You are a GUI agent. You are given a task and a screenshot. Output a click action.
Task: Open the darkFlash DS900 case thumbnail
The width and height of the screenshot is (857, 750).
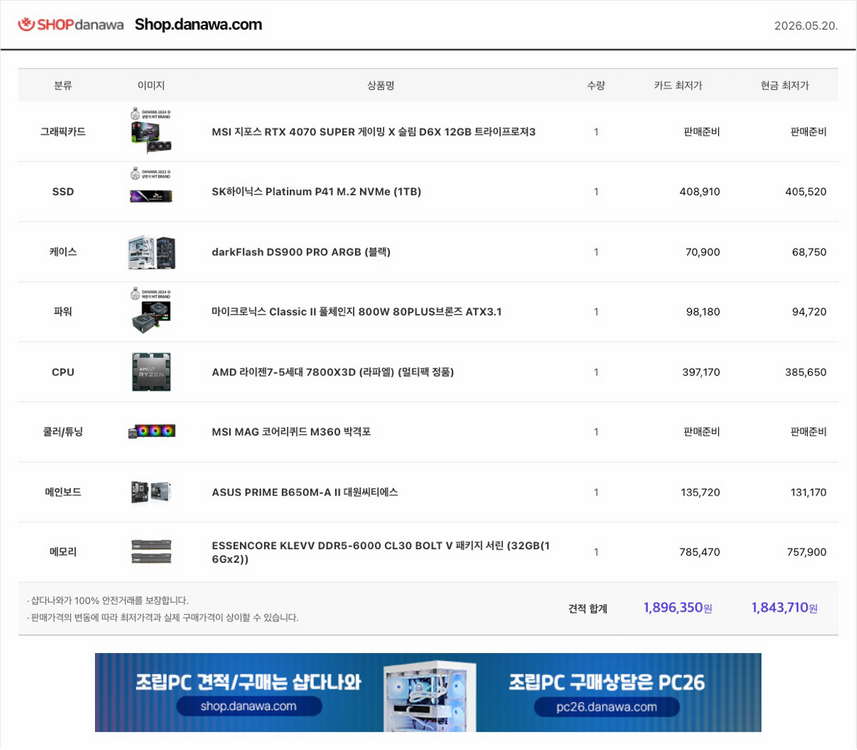[151, 252]
